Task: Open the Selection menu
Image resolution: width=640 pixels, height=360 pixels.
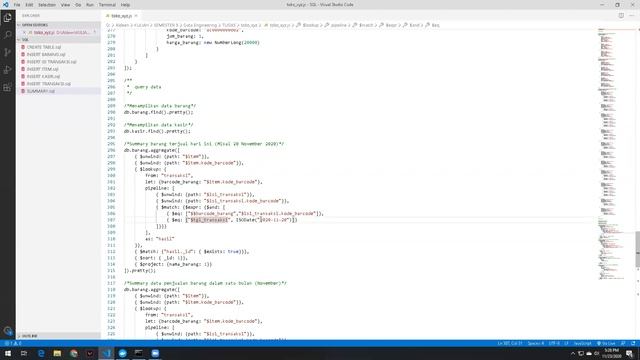Action: pos(47,4)
